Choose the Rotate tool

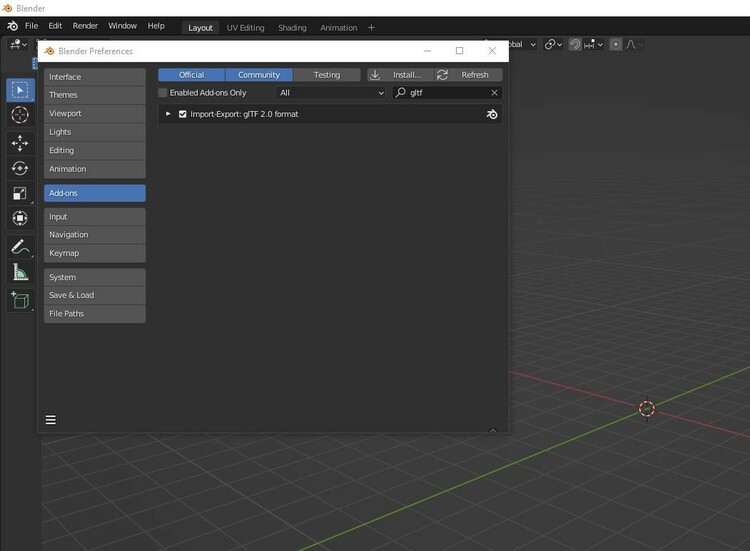(x=20, y=168)
